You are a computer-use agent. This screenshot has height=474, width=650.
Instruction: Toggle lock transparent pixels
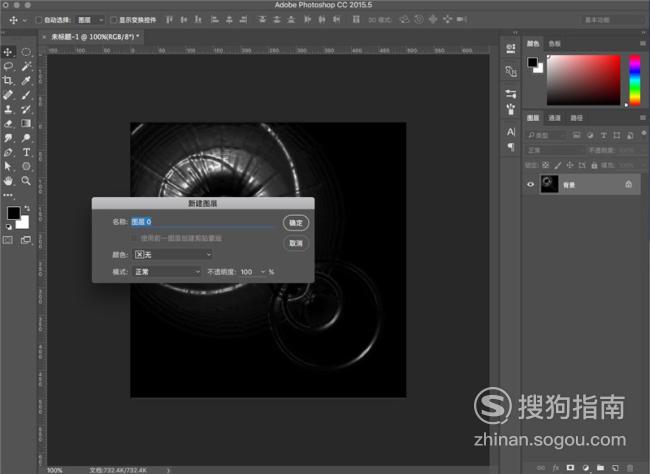coord(546,165)
